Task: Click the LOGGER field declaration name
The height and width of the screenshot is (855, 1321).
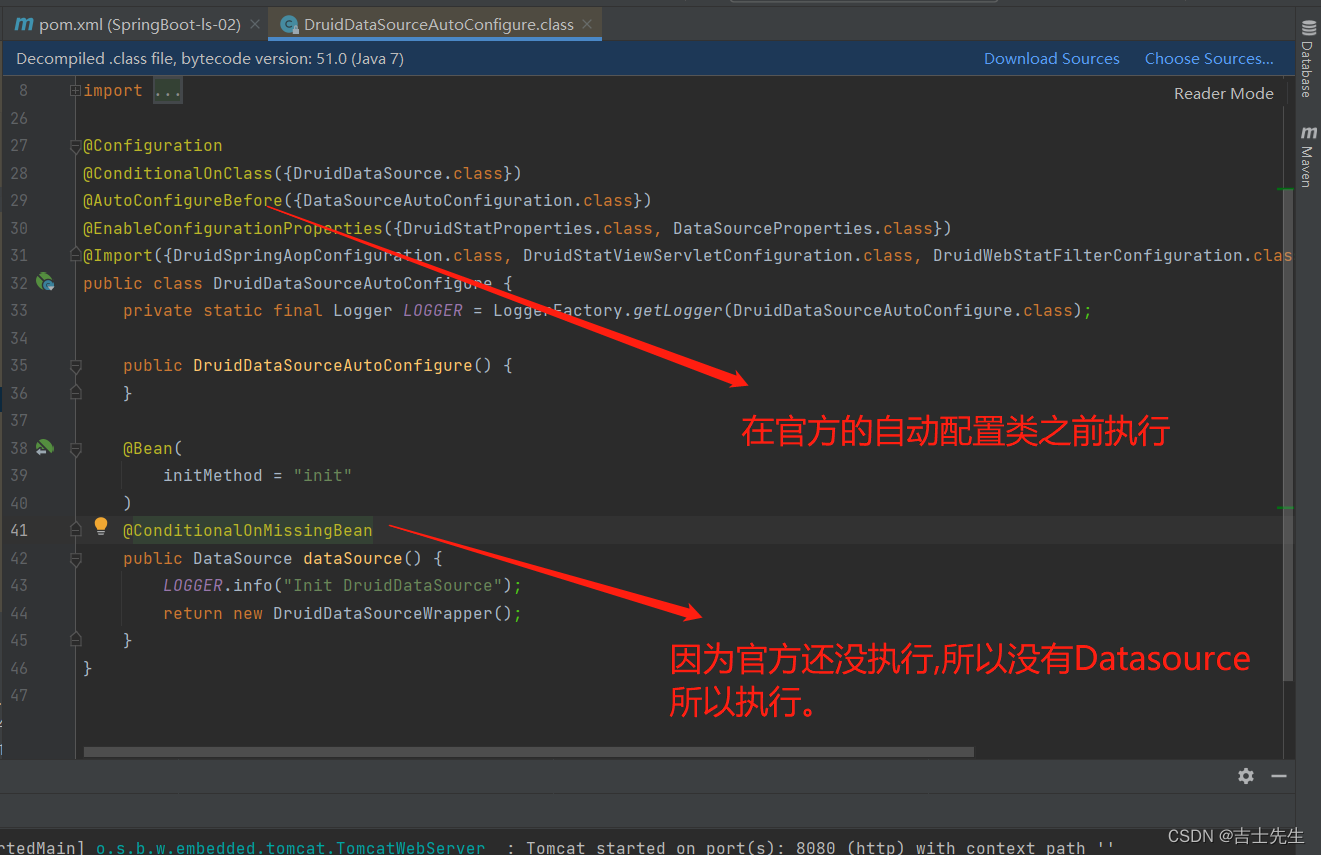Action: [433, 310]
